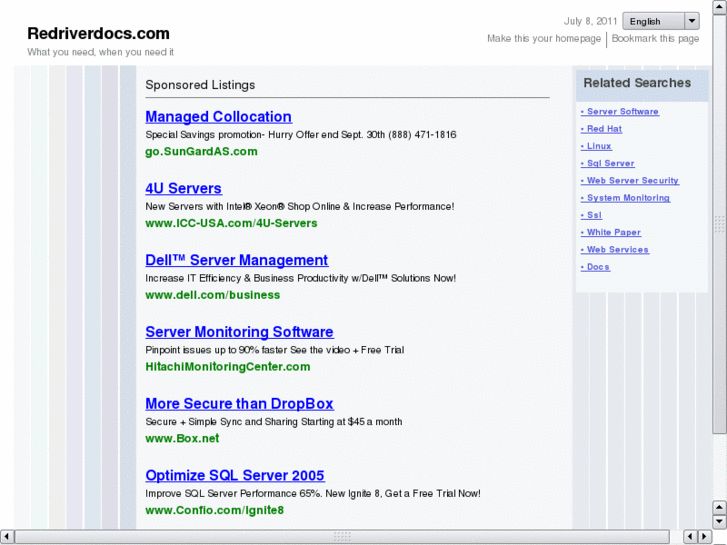Select Ssl related search
The height and width of the screenshot is (545, 727).
[591, 215]
